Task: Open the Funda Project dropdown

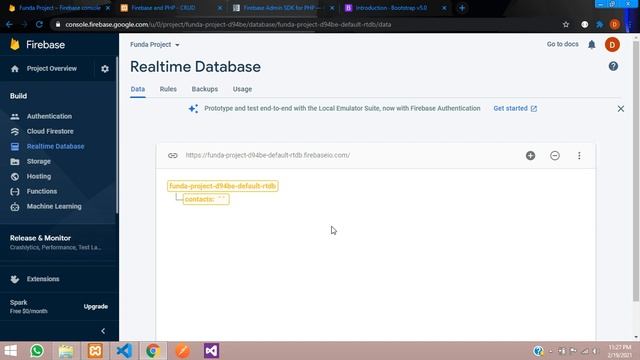Action: 155,44
